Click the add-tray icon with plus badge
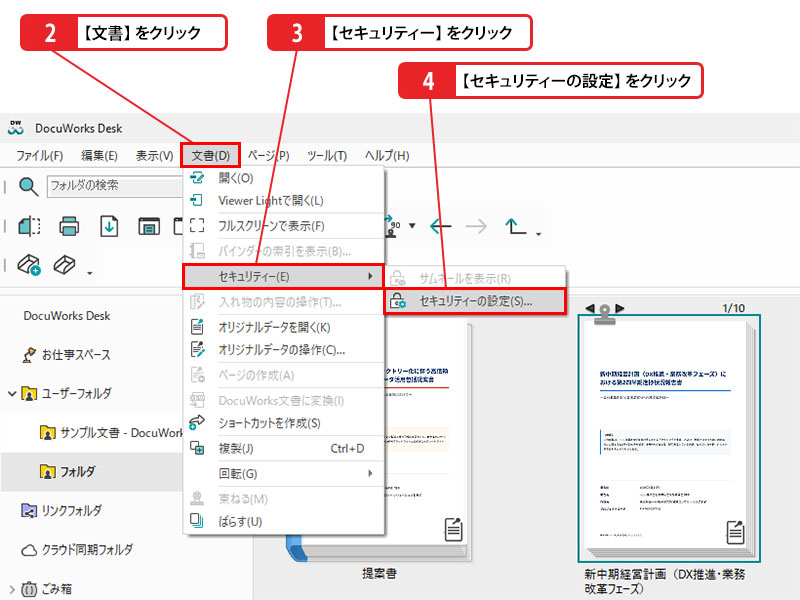Viewport: 800px width, 600px height. pyautogui.click(x=29, y=265)
